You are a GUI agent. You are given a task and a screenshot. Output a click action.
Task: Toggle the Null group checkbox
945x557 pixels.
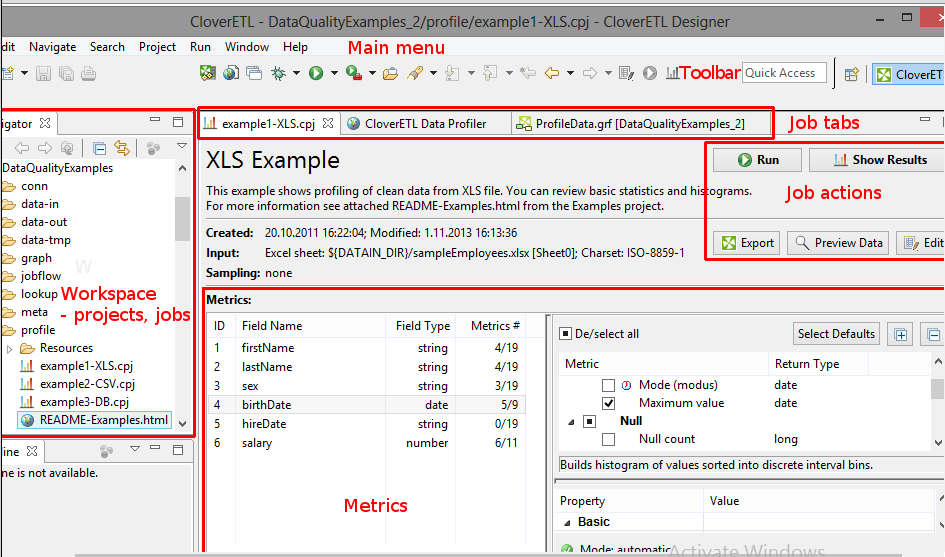(589, 421)
